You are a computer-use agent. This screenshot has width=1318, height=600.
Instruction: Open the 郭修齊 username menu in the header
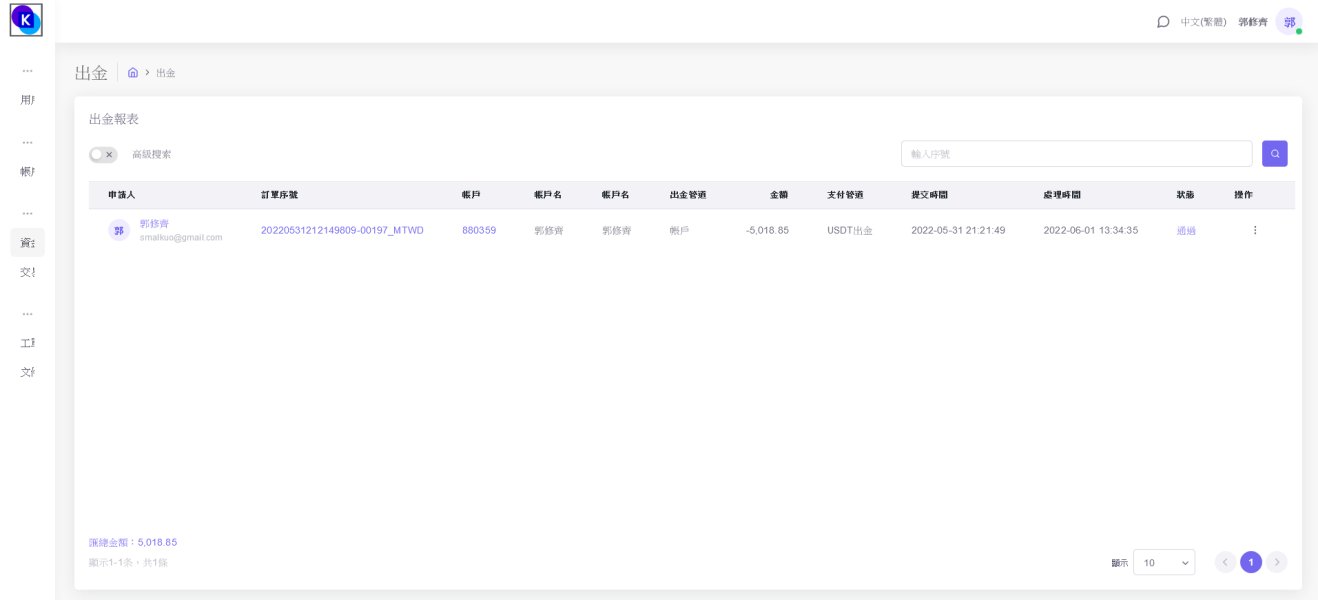(x=1252, y=22)
